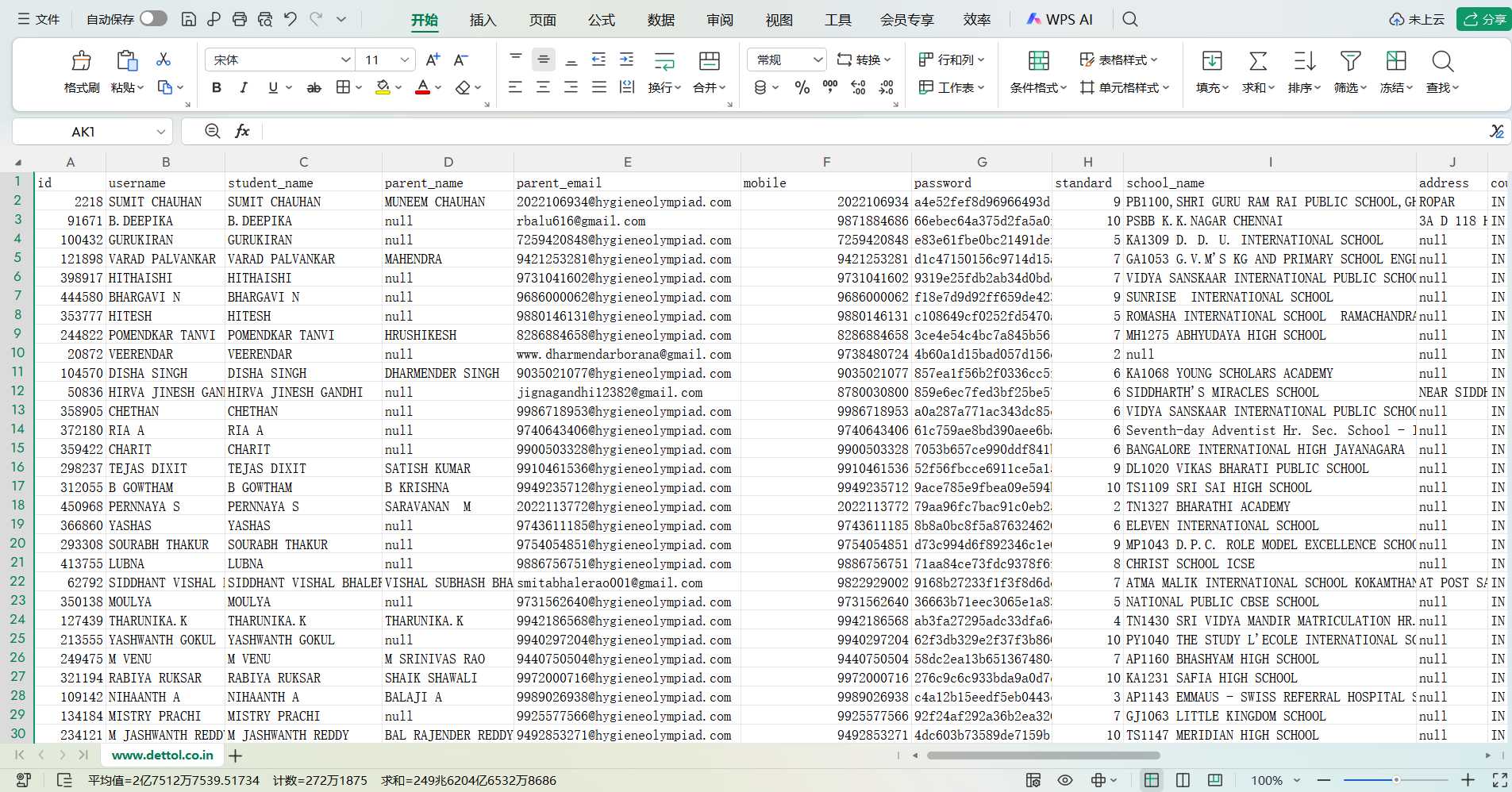The width and height of the screenshot is (1512, 792).
Task: Click the Not in cloud (未上云) button
Action: point(1417,19)
